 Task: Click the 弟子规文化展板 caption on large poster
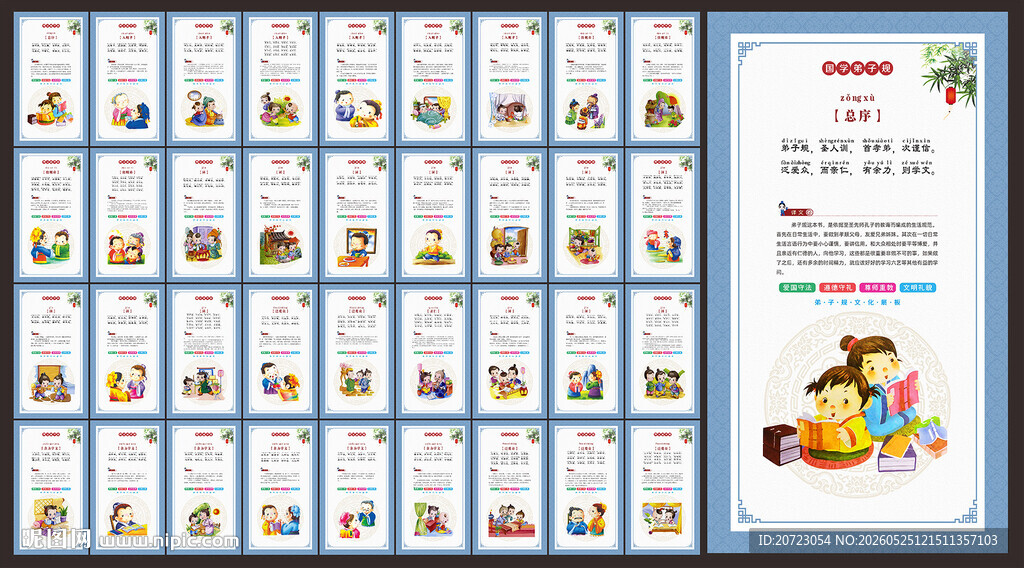(x=857, y=302)
